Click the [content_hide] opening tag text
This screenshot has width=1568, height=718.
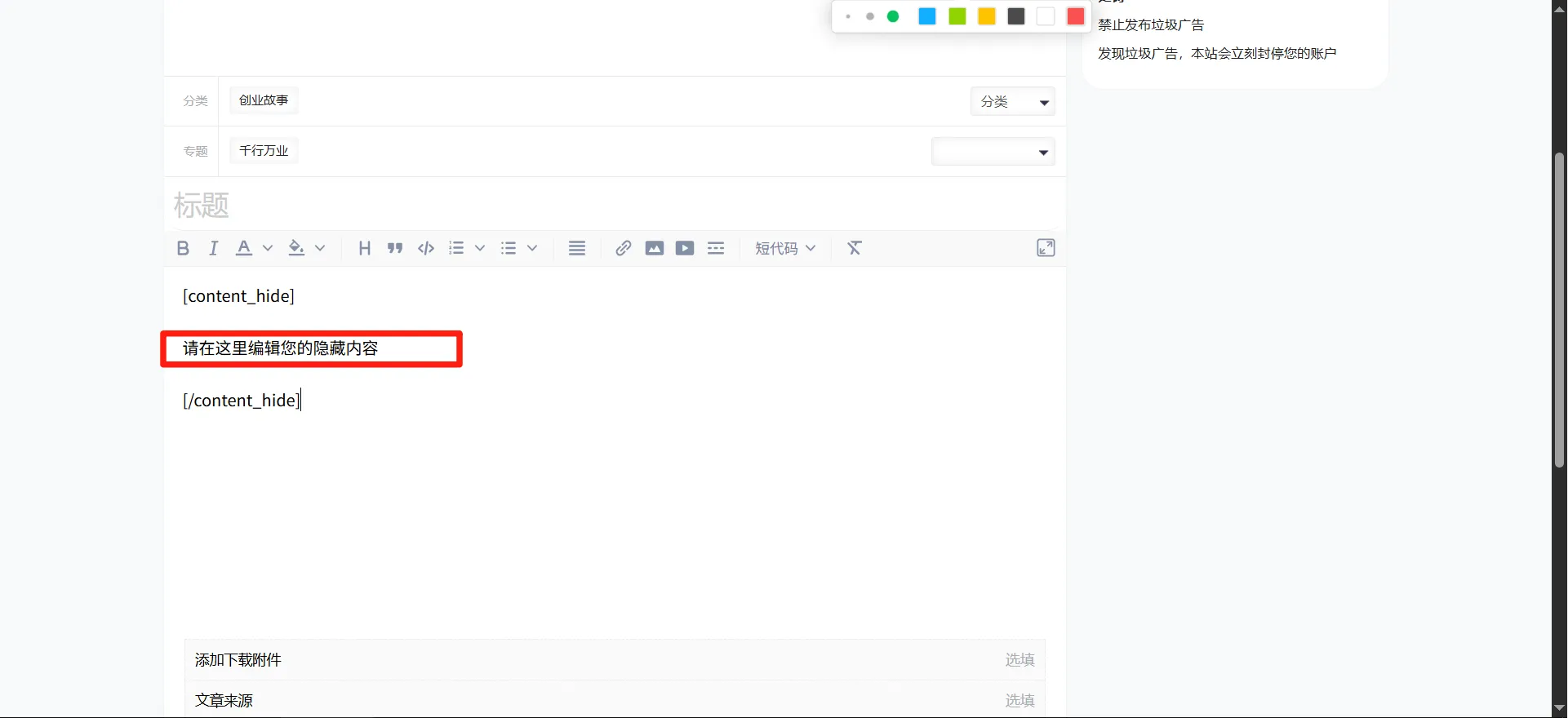pos(238,296)
